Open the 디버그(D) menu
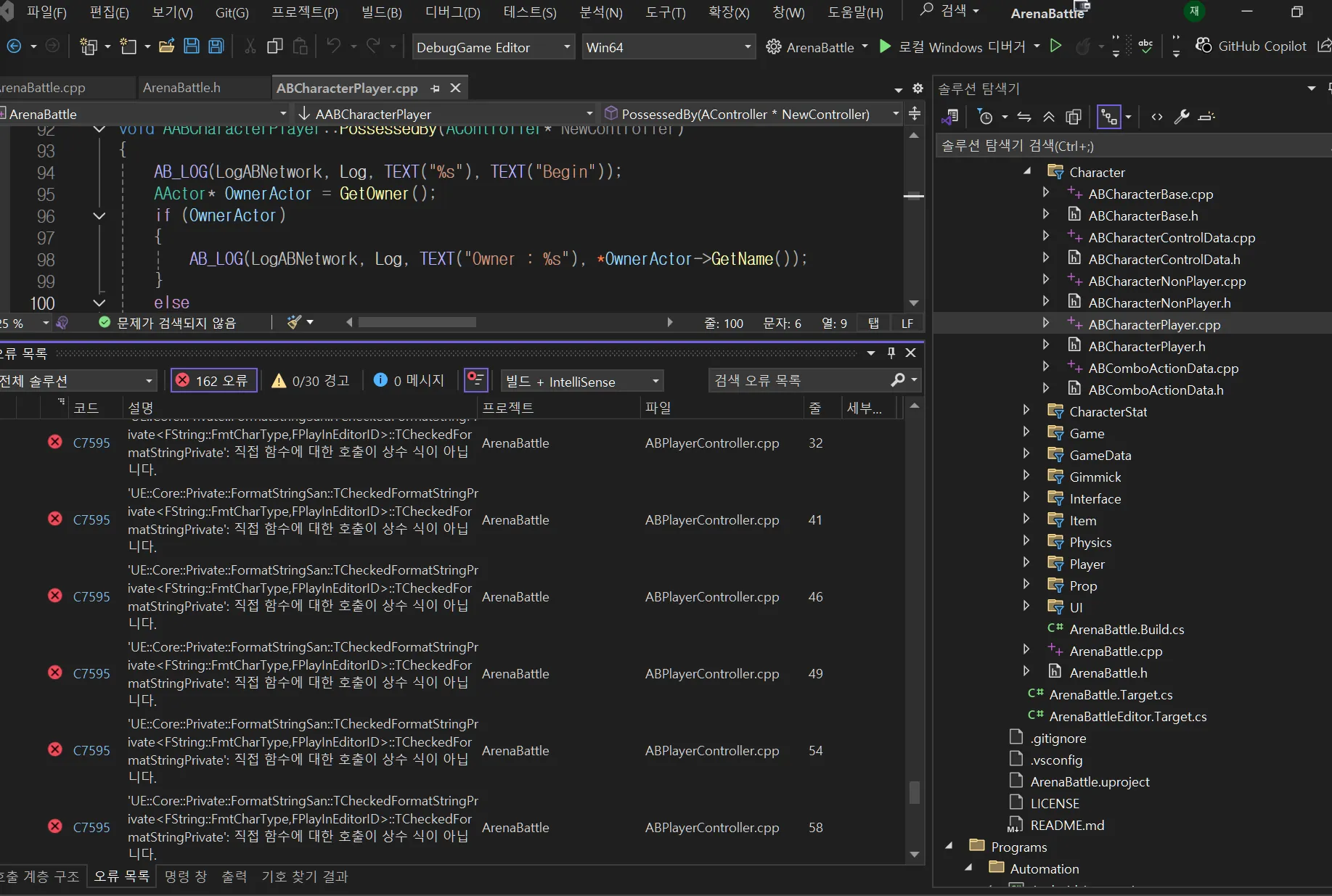 tap(453, 12)
